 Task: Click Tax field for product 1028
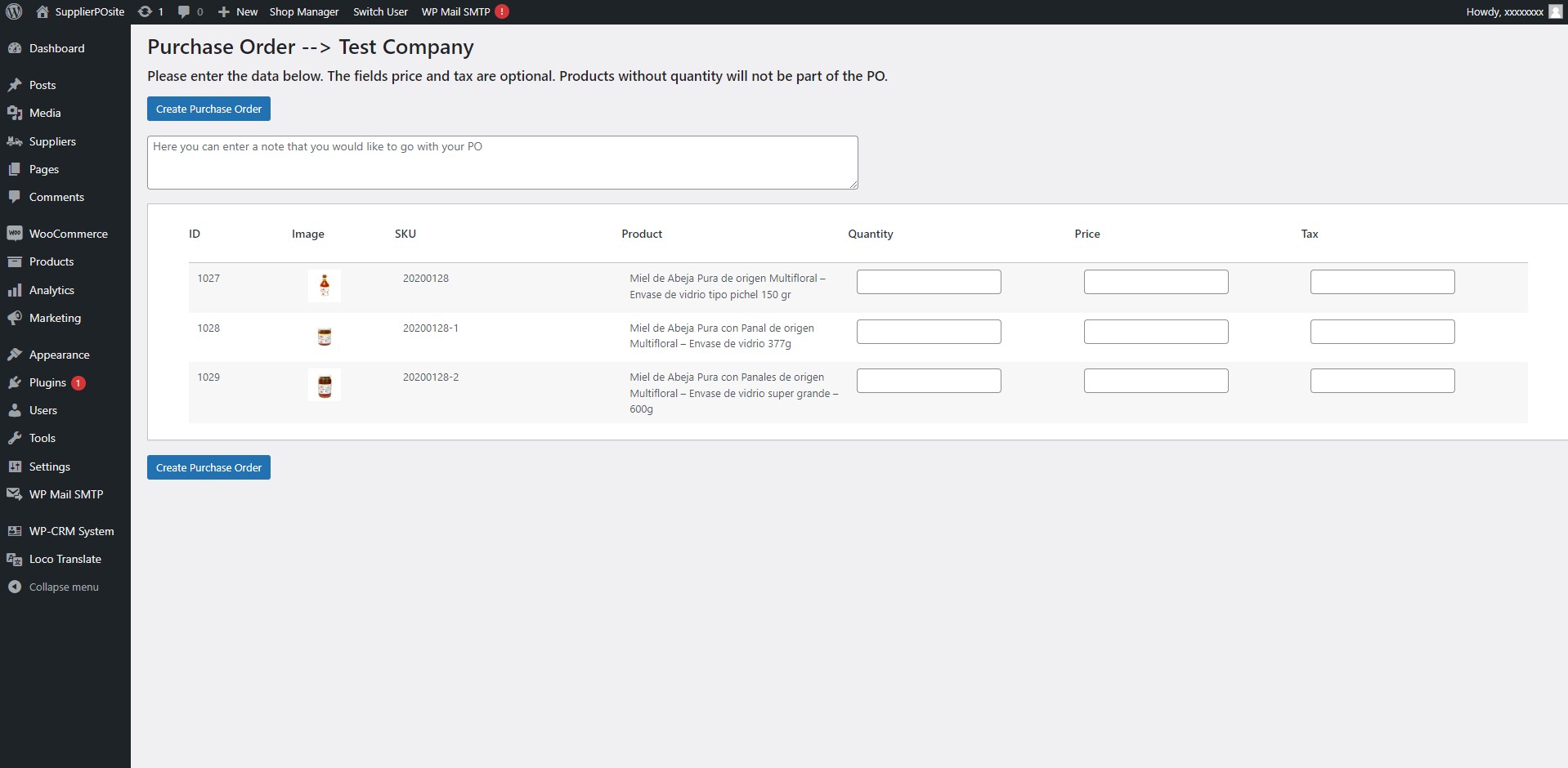(1382, 332)
